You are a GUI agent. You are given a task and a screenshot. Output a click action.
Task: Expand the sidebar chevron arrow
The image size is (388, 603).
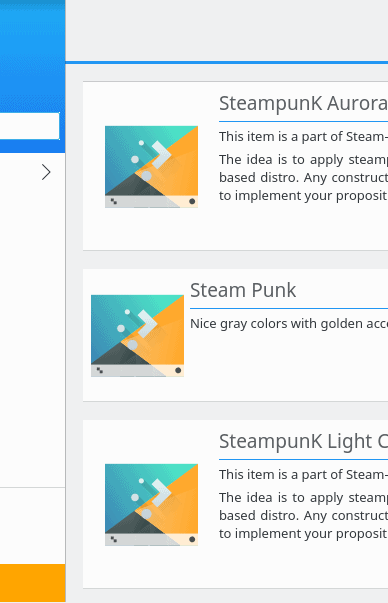pyautogui.click(x=46, y=172)
